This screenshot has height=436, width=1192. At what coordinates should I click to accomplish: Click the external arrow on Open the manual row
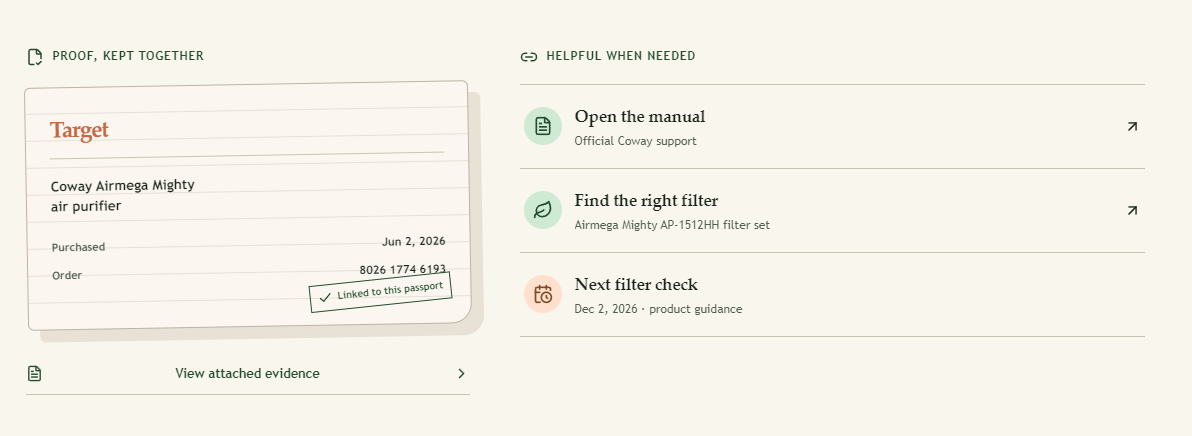click(x=1132, y=127)
